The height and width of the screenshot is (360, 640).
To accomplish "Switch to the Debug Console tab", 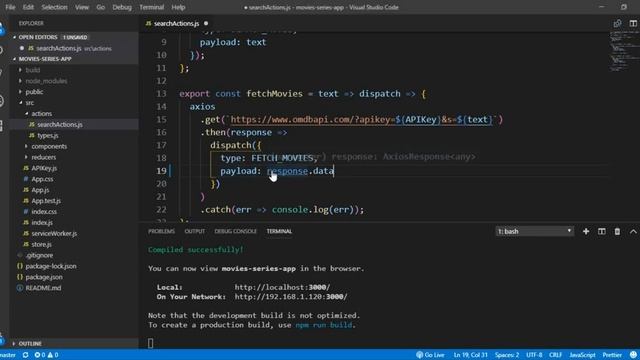I will 235,231.
